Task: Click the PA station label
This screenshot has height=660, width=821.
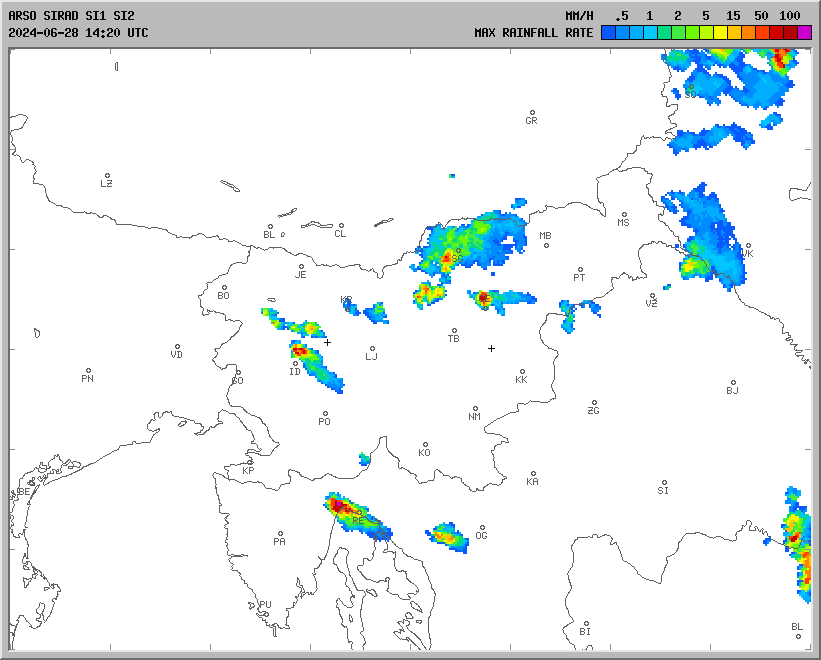Action: click(280, 542)
